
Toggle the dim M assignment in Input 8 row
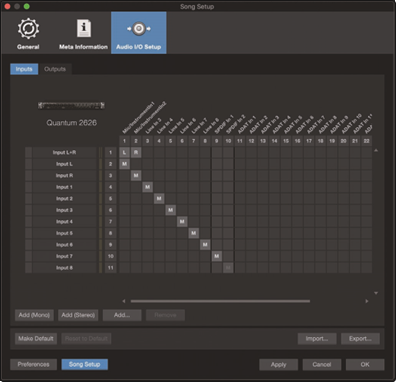(x=228, y=268)
